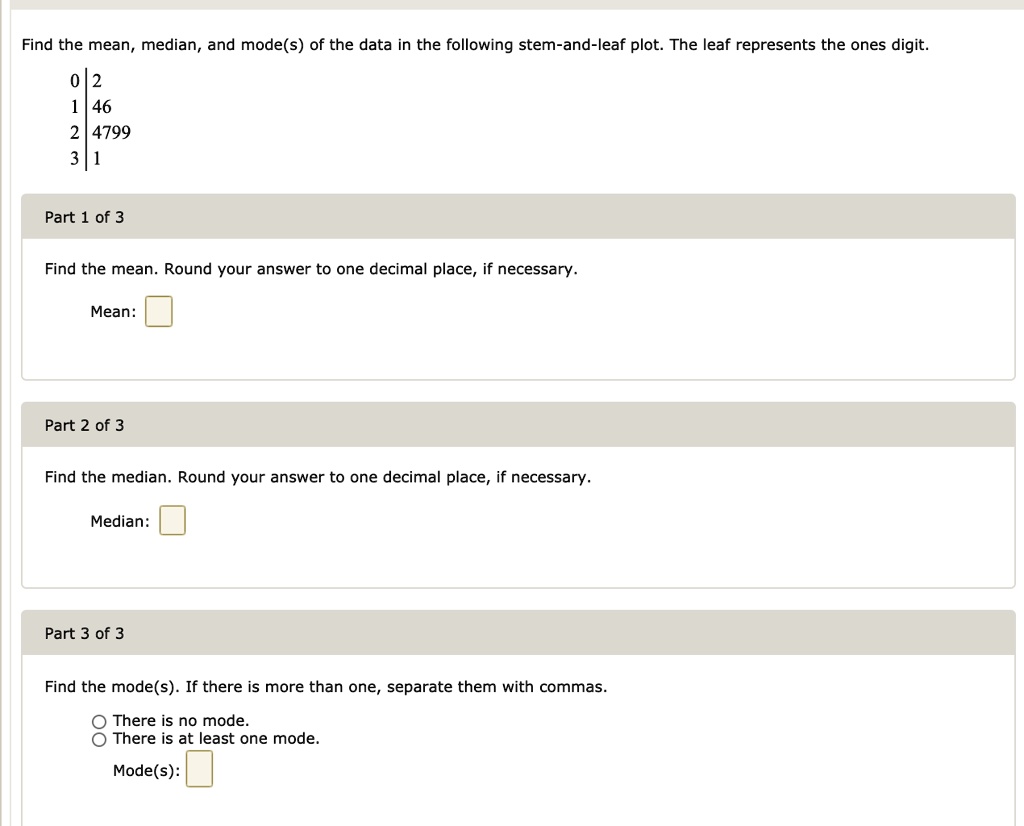Click the Mean label text
The height and width of the screenshot is (826, 1024).
tap(111, 311)
